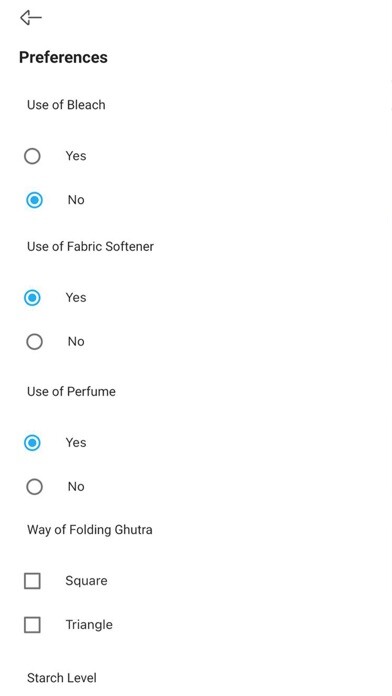
Task: Tap the Use of Bleach label
Action: click(x=66, y=105)
